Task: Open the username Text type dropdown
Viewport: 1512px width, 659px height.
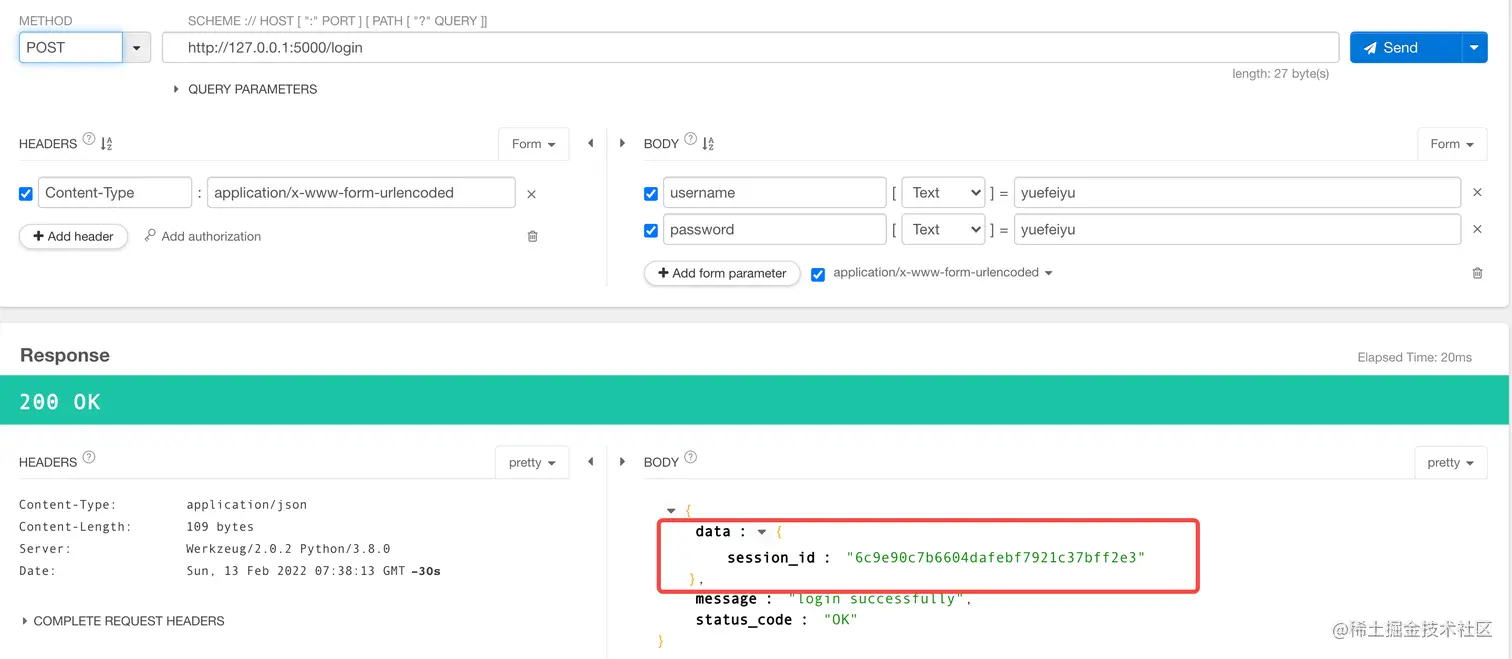Action: coord(943,193)
